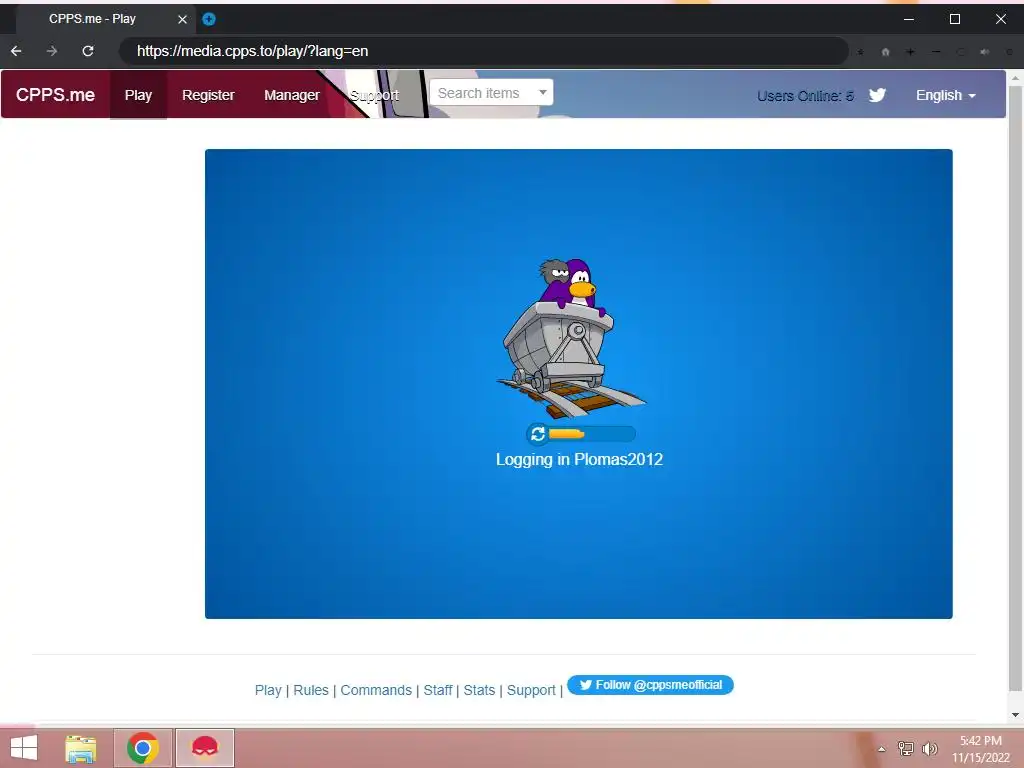Open the Staff footer link
The width and height of the screenshot is (1024, 768).
point(438,690)
